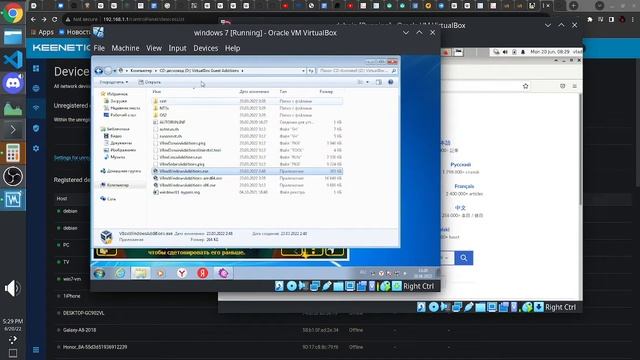Open Keenetic Wi-Fi networks sidebar icon

pyautogui.click(x=36, y=108)
